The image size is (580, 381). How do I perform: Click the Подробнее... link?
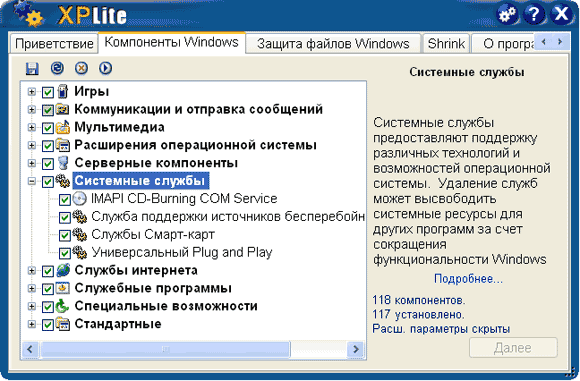468,279
